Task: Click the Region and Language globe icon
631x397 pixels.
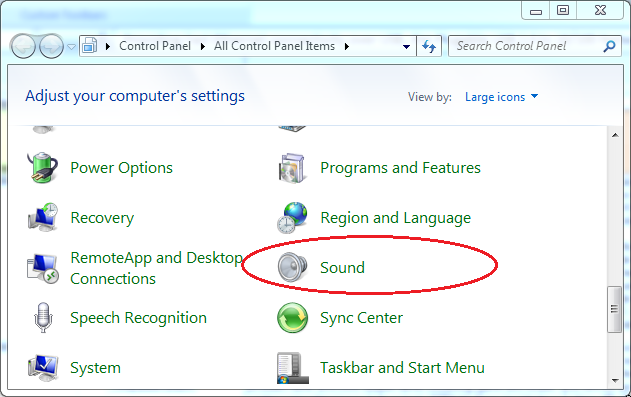Action: click(292, 218)
